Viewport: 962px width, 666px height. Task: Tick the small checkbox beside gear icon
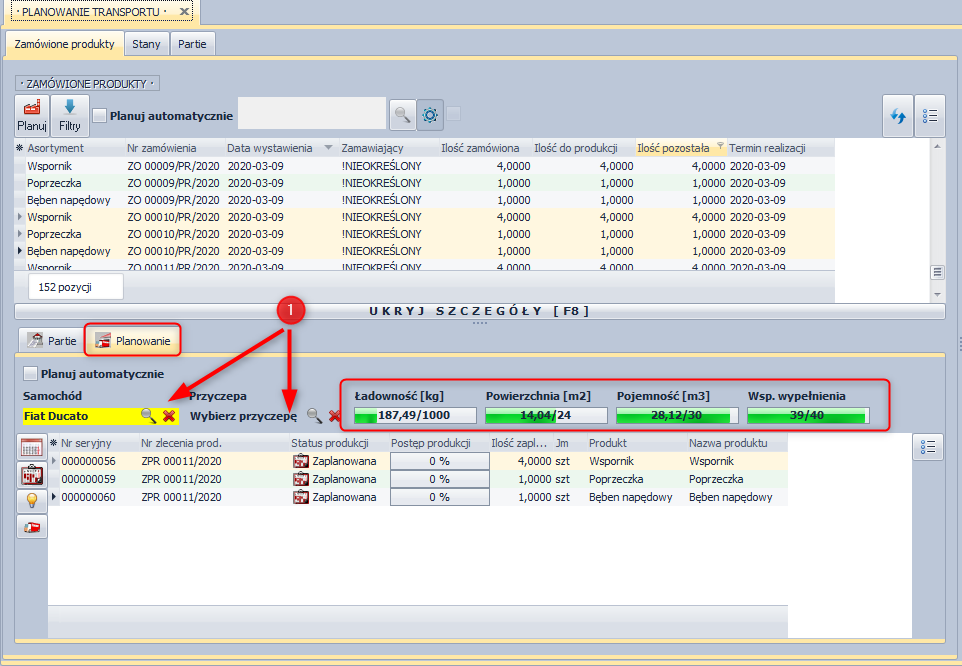(x=454, y=114)
